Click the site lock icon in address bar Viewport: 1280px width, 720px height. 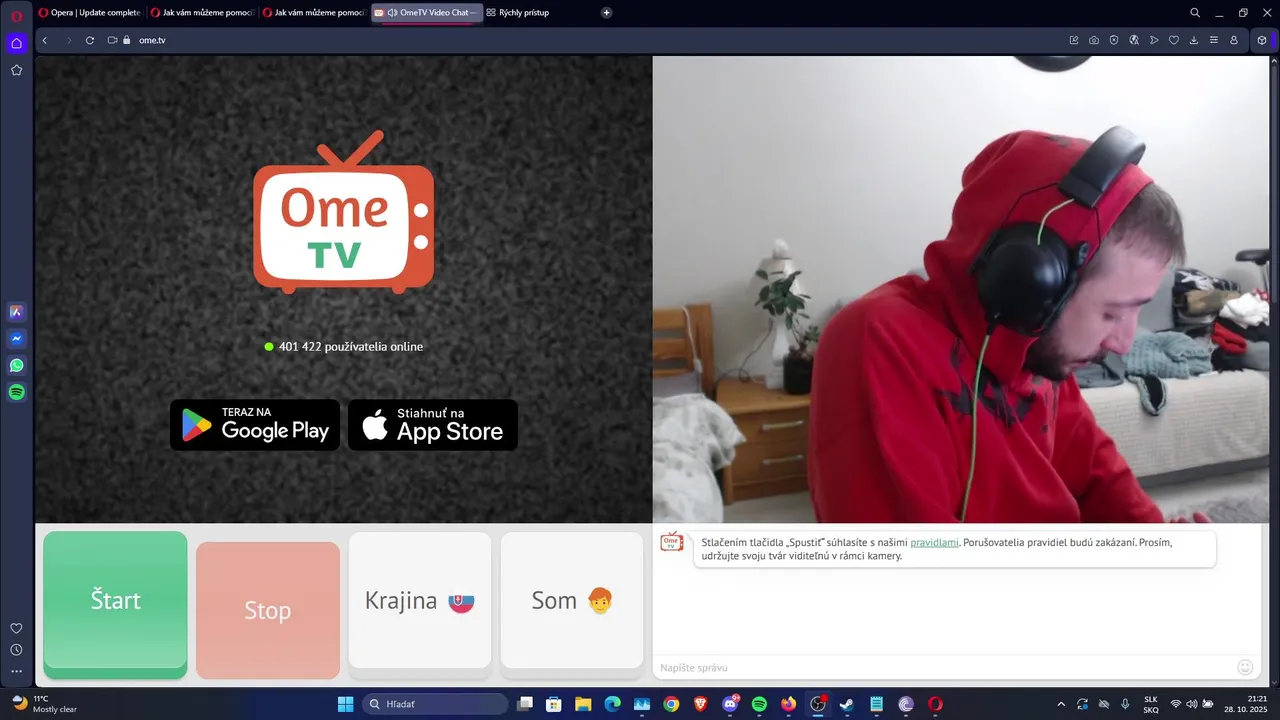pyautogui.click(x=127, y=40)
